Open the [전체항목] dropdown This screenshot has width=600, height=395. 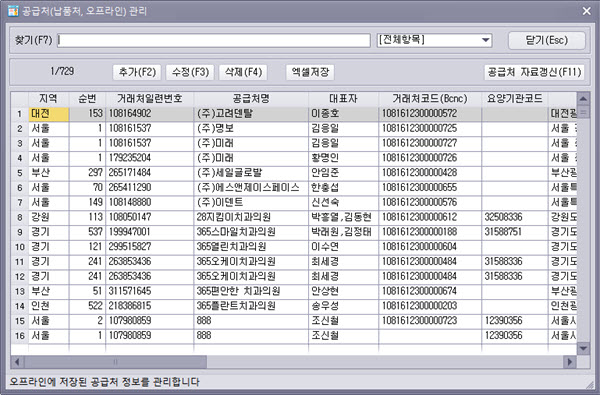[434, 40]
